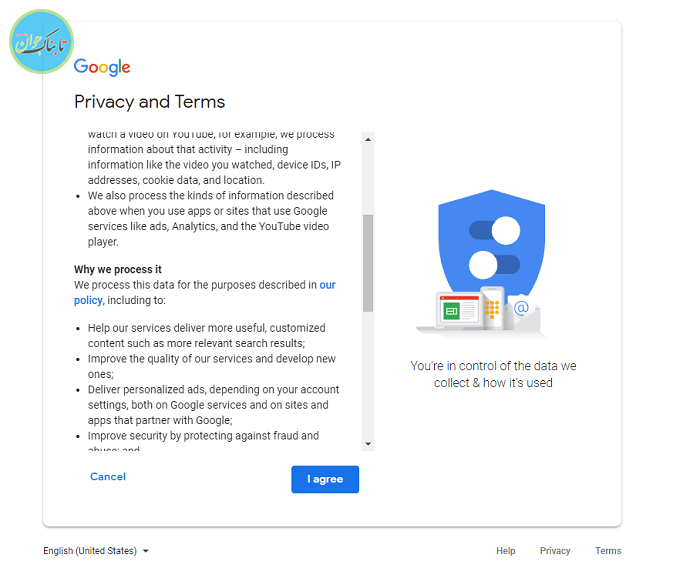
Task: Open the Help page from the footer
Action: pyautogui.click(x=506, y=551)
